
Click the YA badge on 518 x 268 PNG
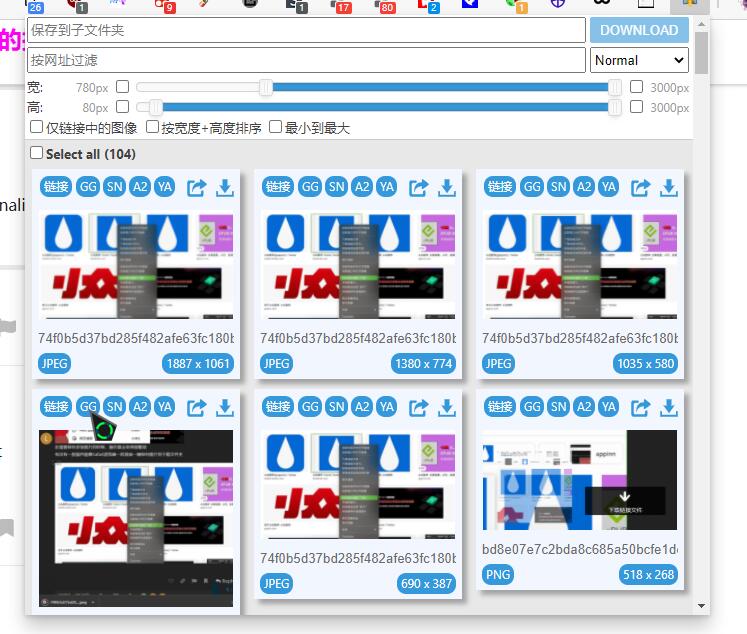click(x=608, y=407)
